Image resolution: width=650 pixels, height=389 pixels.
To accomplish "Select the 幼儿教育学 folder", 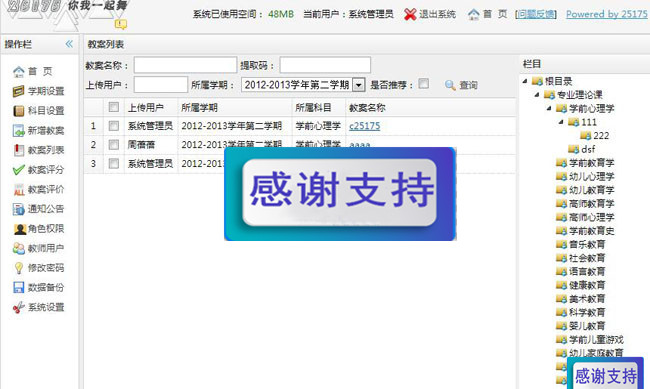I will click(x=585, y=190).
